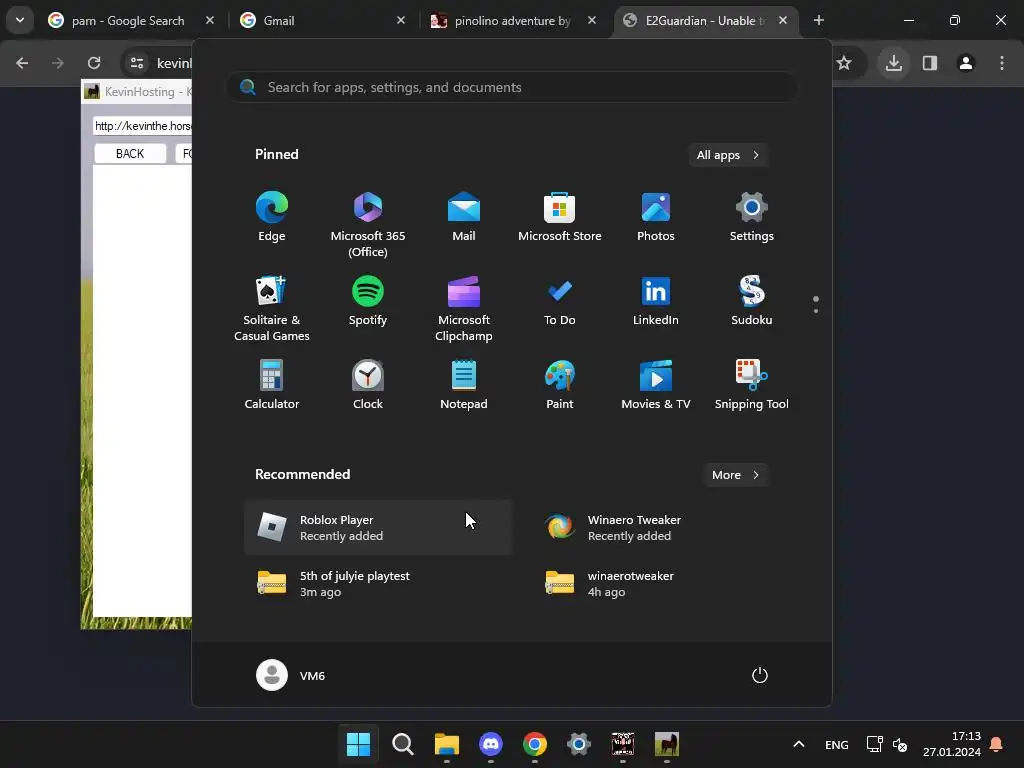Switch to the pam - Google Search tab
Image resolution: width=1024 pixels, height=768 pixels.
point(131,21)
